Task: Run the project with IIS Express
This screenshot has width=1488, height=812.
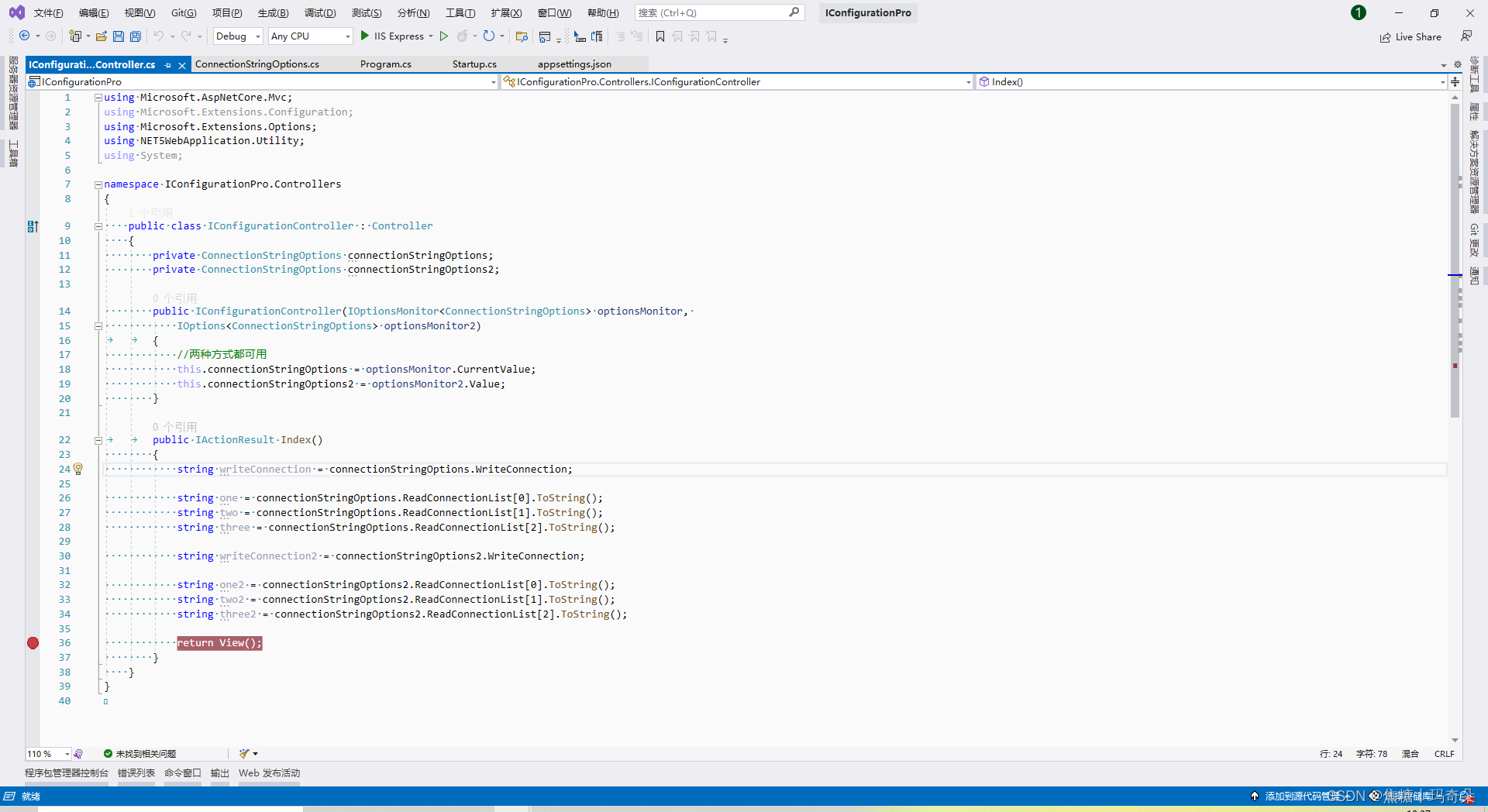Action: 392,36
